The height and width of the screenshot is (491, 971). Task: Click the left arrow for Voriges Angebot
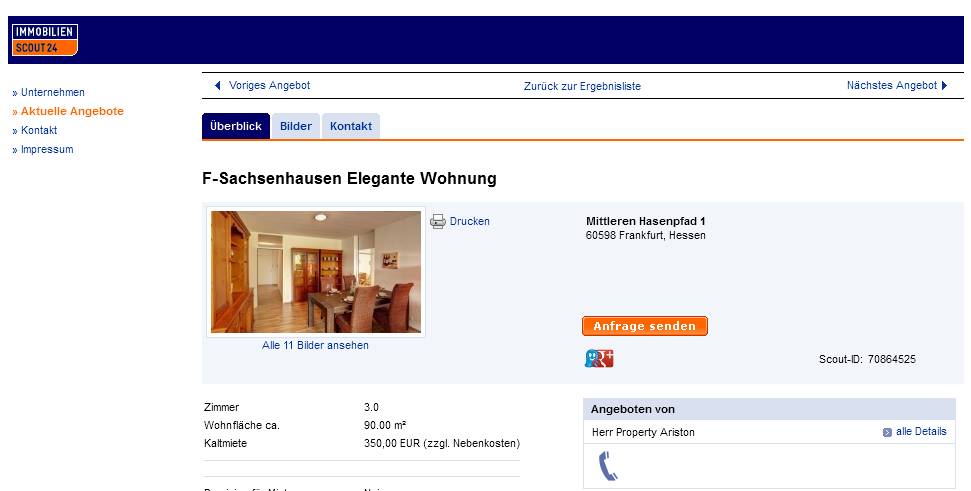(217, 85)
